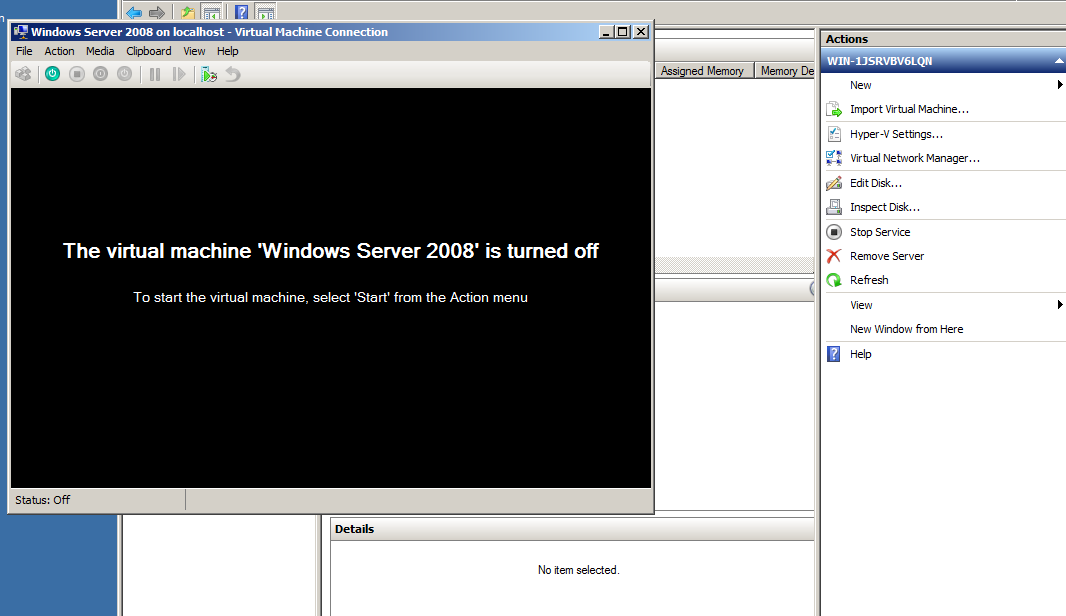The height and width of the screenshot is (616, 1066).
Task: Expand the View submenu arrow
Action: tap(1060, 304)
